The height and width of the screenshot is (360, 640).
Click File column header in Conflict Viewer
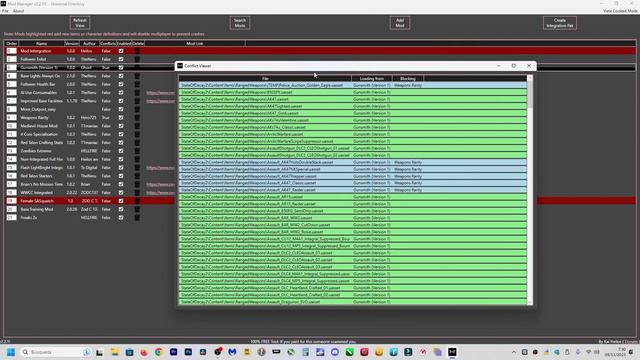[x=265, y=78]
